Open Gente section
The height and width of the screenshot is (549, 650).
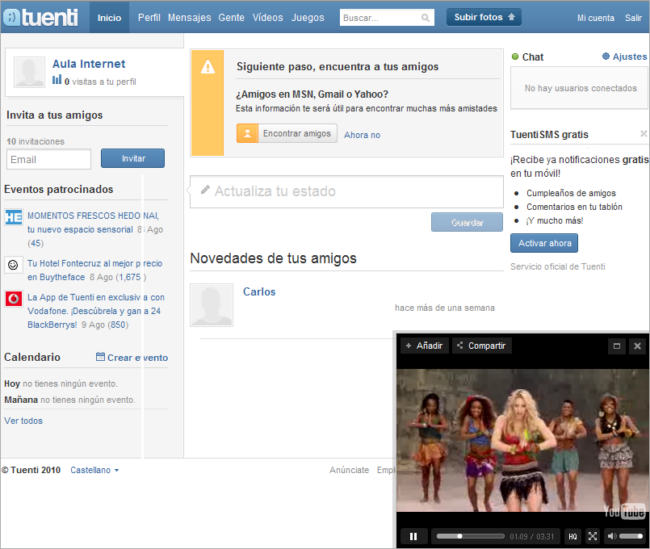(231, 18)
